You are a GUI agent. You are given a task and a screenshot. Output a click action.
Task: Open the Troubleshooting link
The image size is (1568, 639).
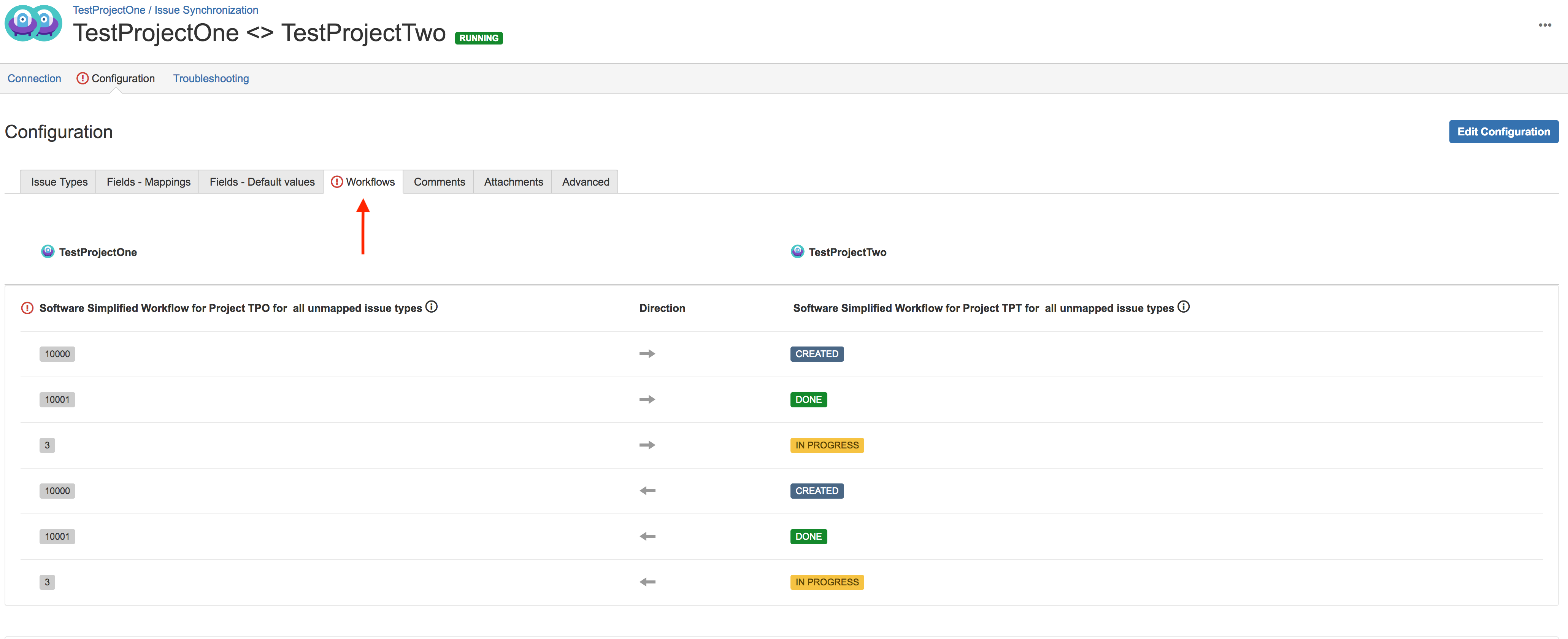click(211, 79)
